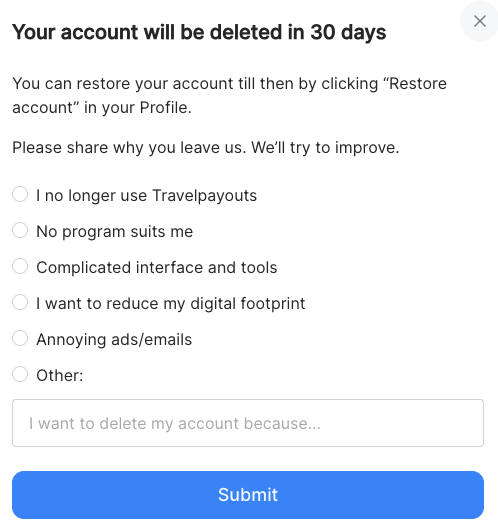The width and height of the screenshot is (498, 532).
Task: Mark 'Annoying ads/emails' radio button
Action: click(20, 338)
